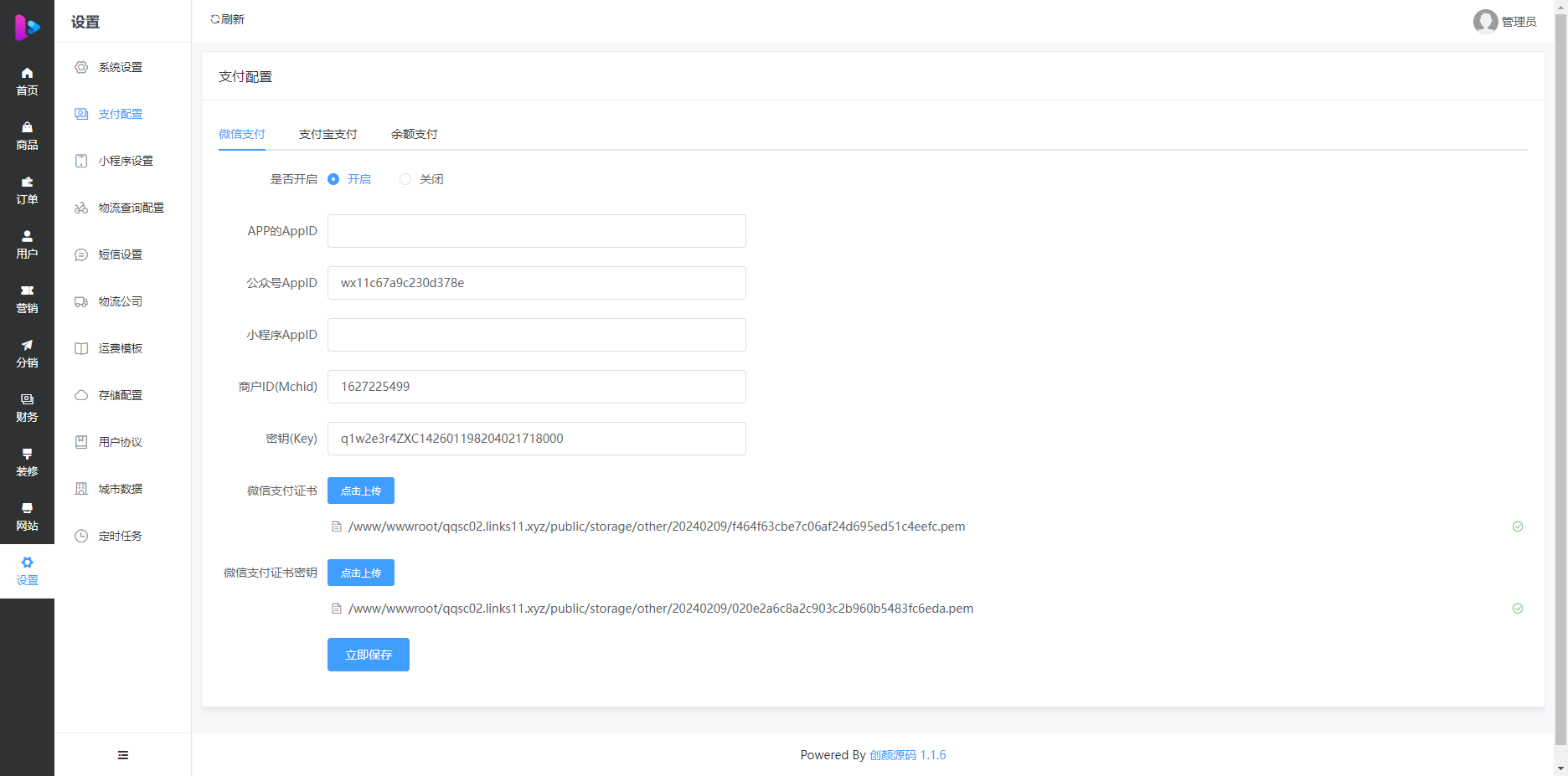Focus the 密钥(Key) input field
1568x776 pixels.
pos(537,439)
